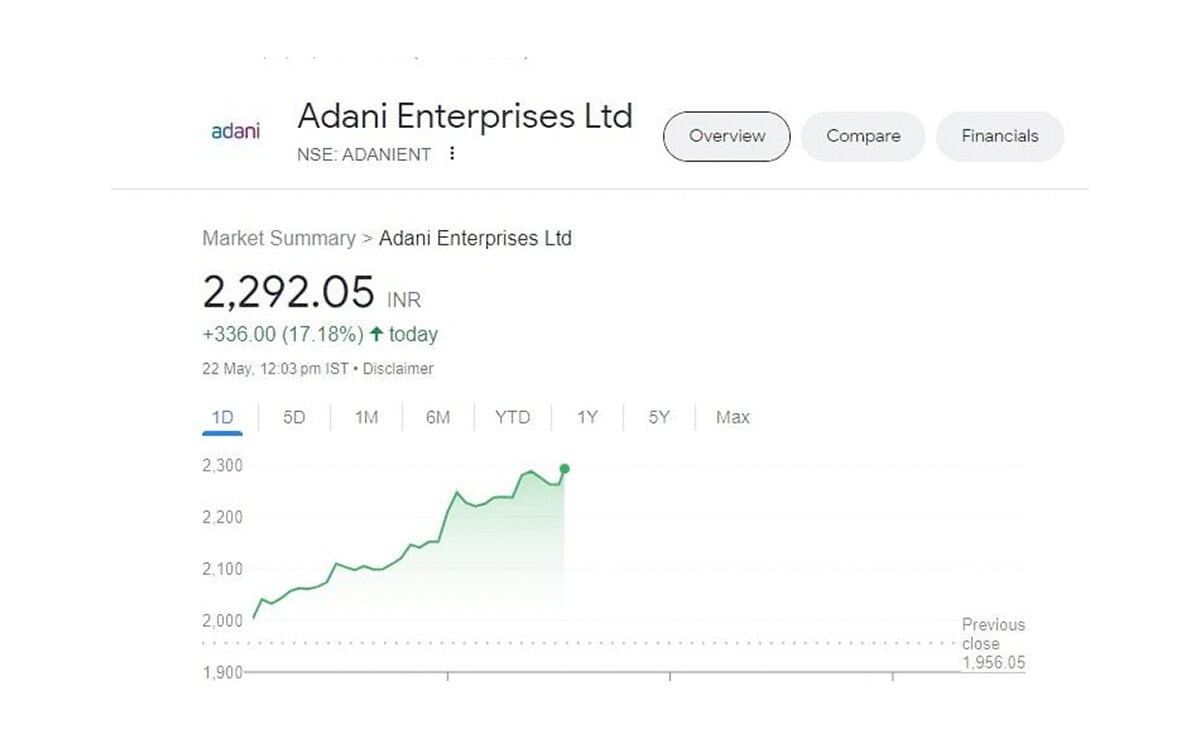Switch to the 5D chart view
Screen dimensions: 1200x738
point(294,417)
